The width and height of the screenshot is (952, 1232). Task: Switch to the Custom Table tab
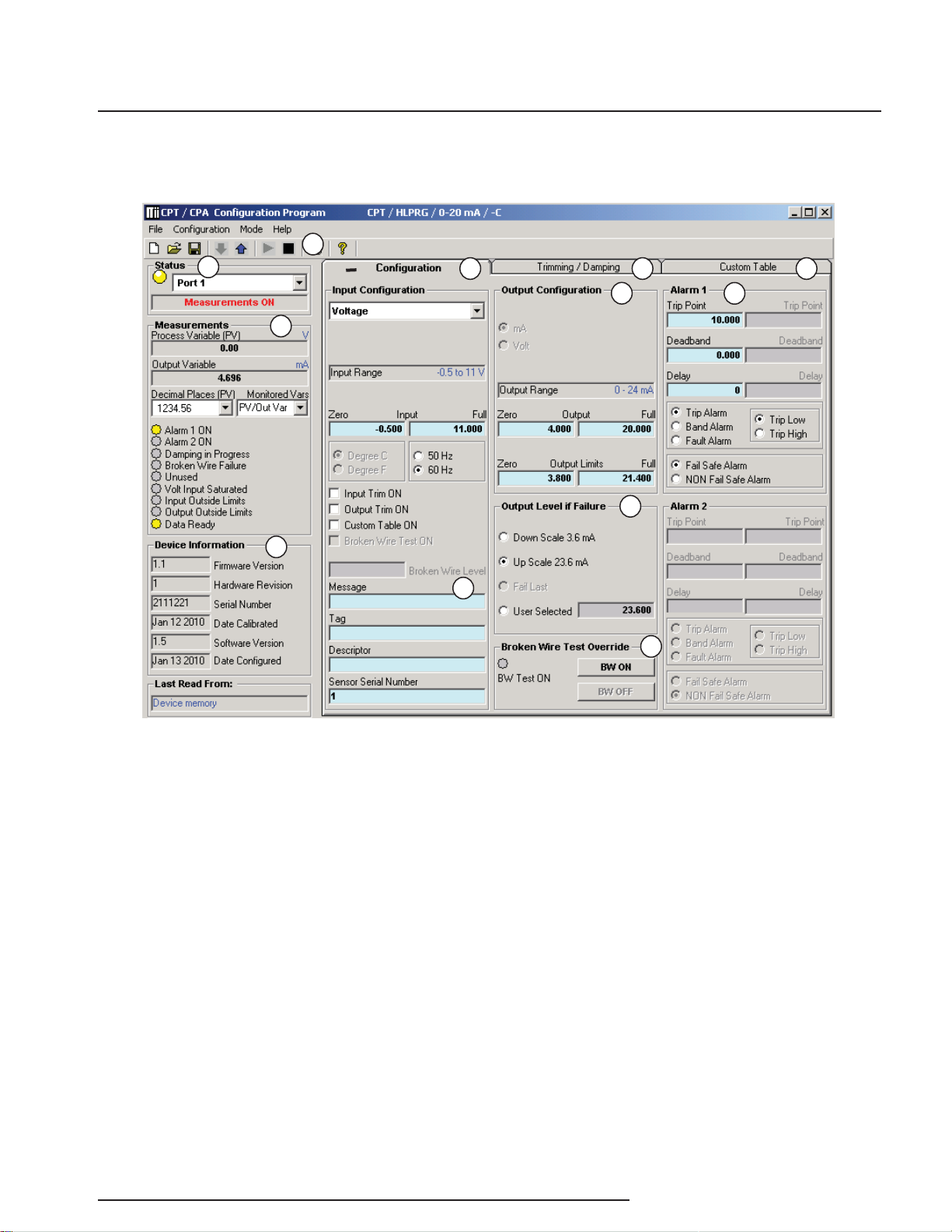[x=747, y=267]
